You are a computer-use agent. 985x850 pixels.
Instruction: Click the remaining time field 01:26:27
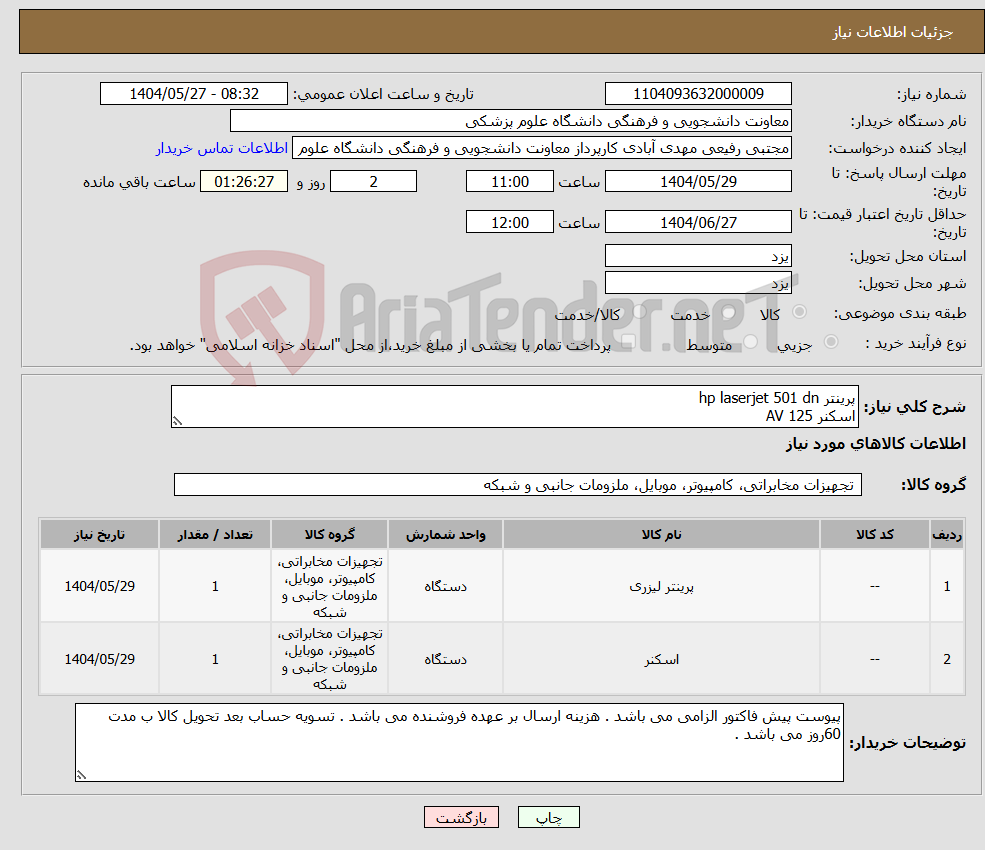(x=244, y=182)
